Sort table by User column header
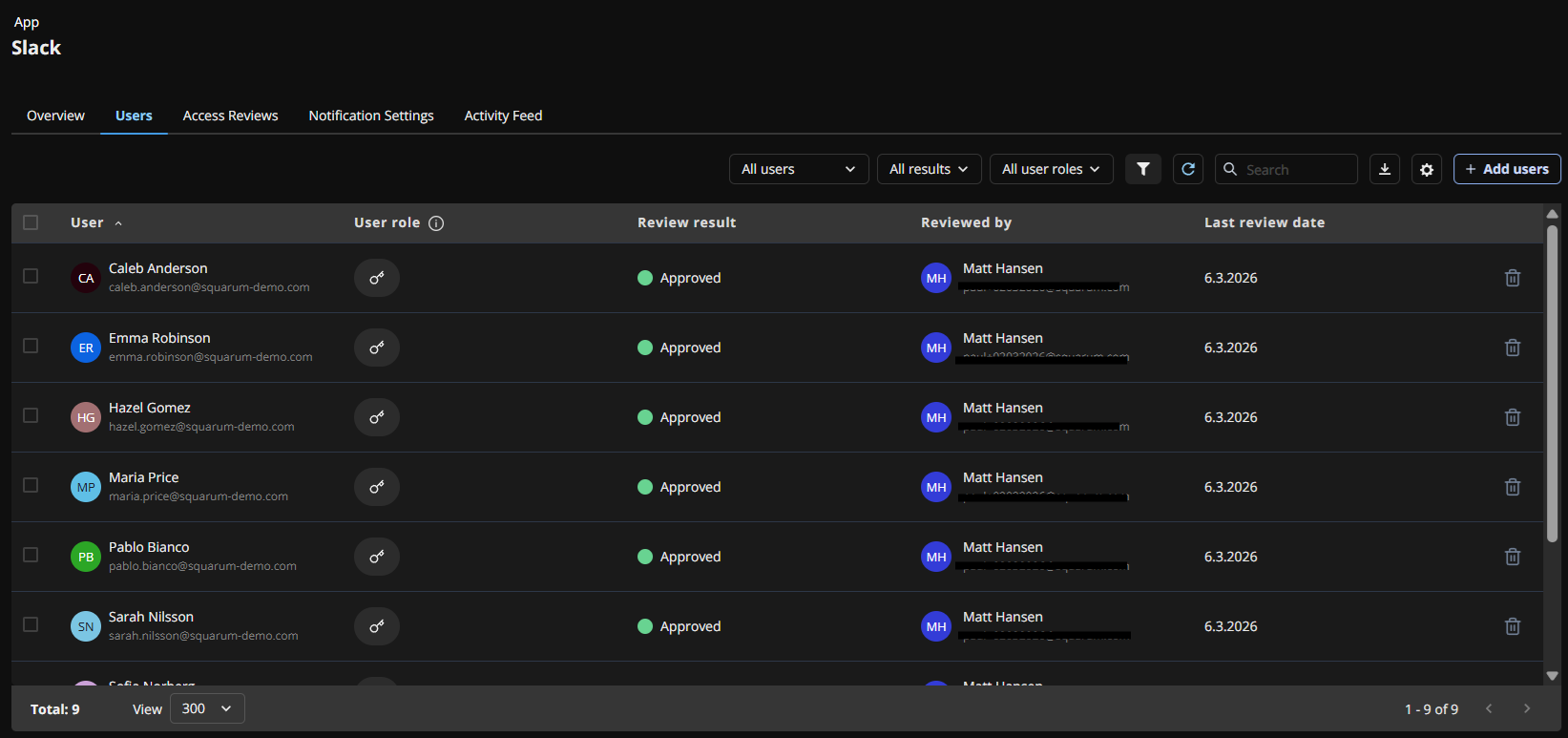 pos(88,222)
